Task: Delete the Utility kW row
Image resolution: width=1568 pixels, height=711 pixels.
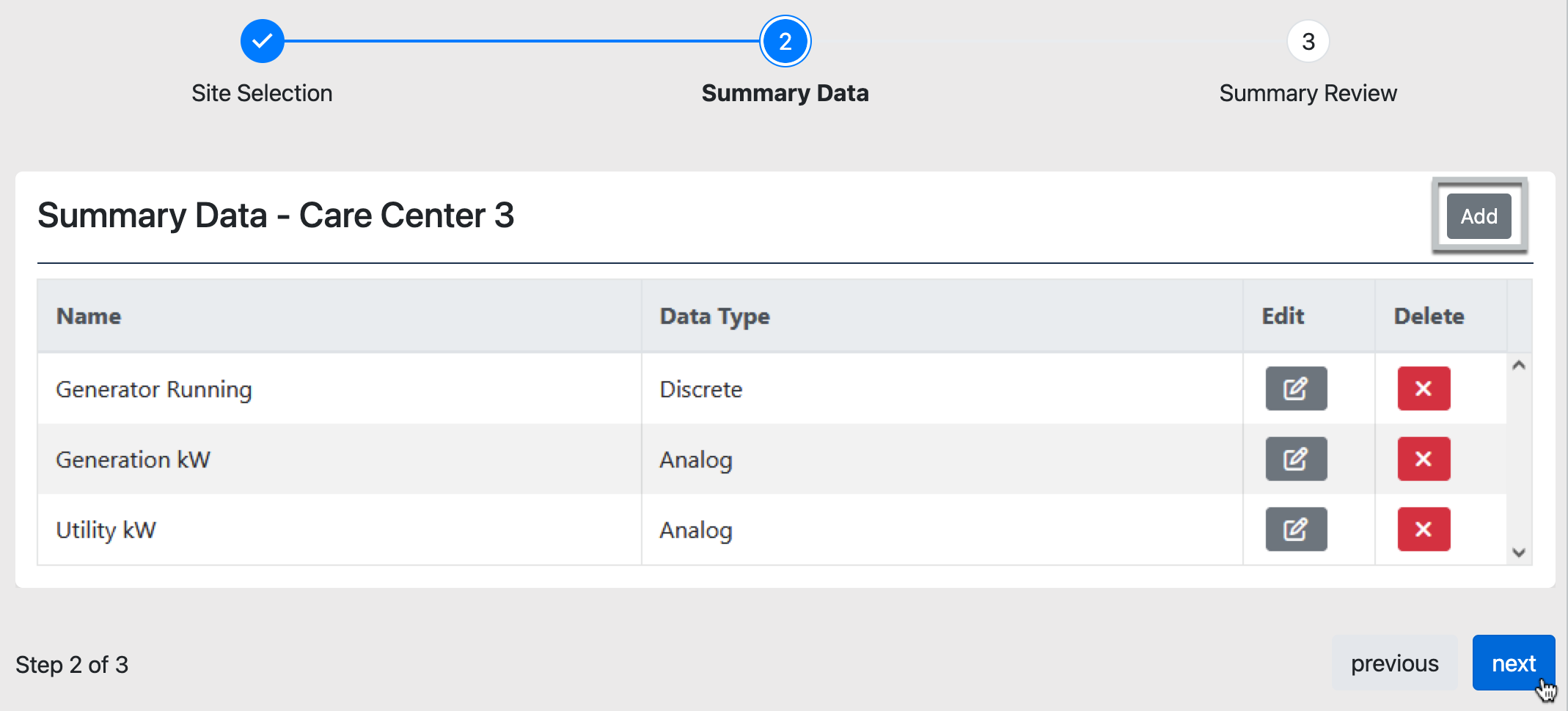Action: coord(1424,529)
